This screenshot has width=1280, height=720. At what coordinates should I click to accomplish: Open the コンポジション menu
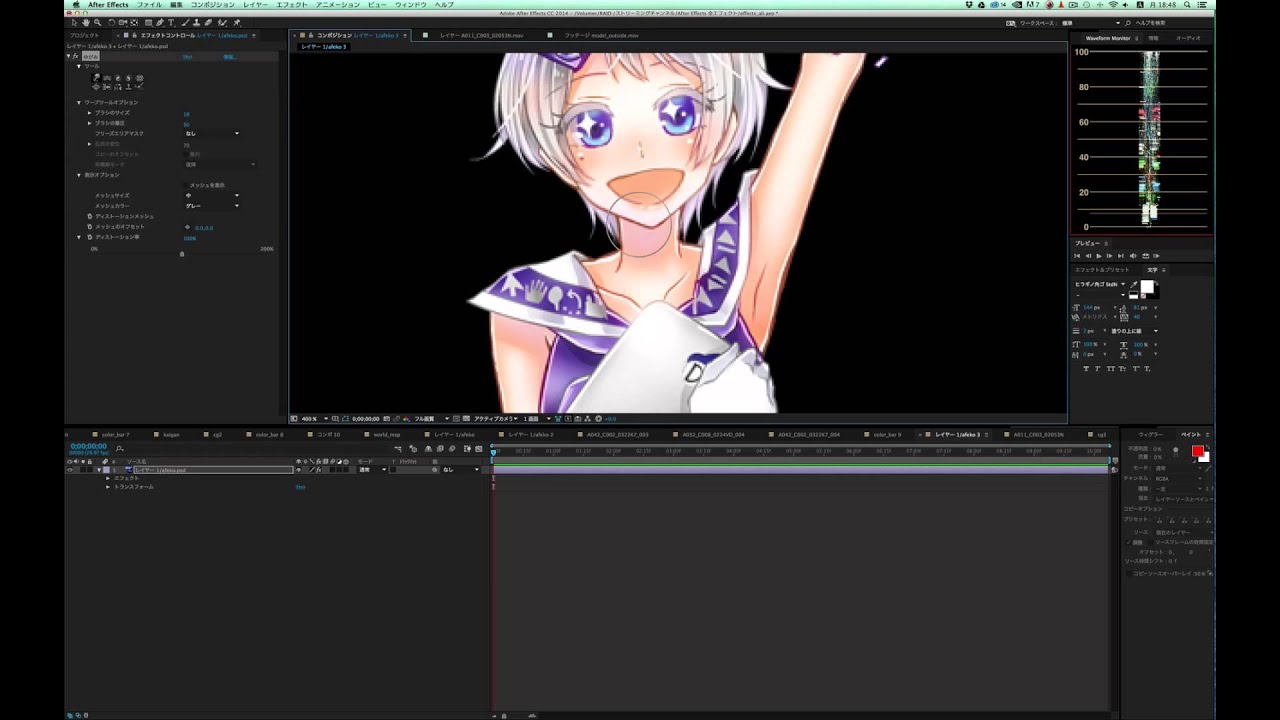click(212, 5)
